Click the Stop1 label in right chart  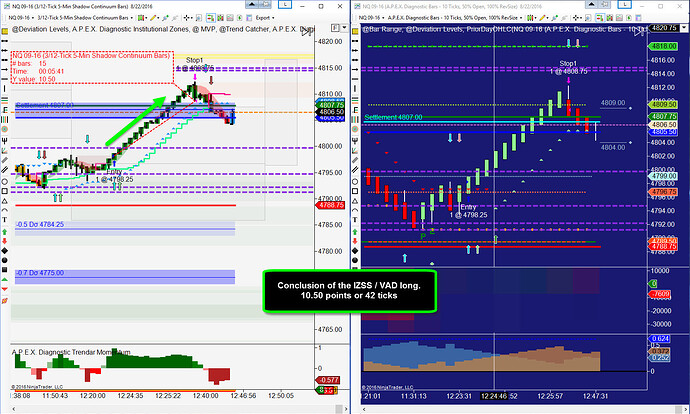point(568,63)
